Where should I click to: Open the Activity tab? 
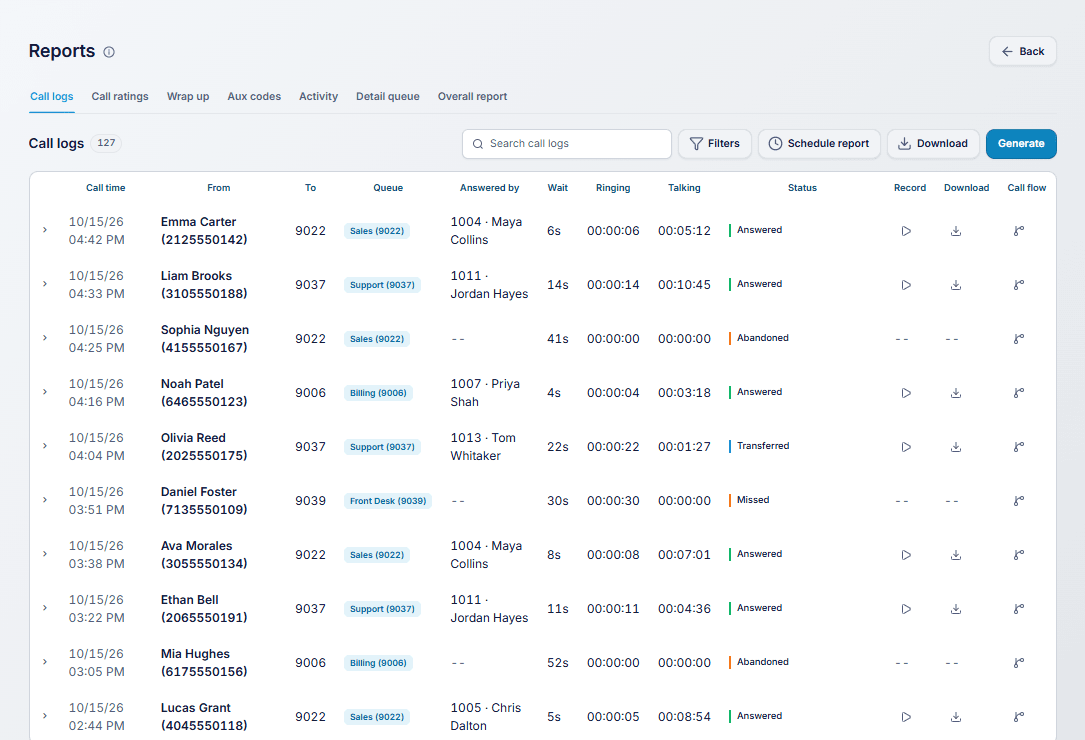point(318,96)
